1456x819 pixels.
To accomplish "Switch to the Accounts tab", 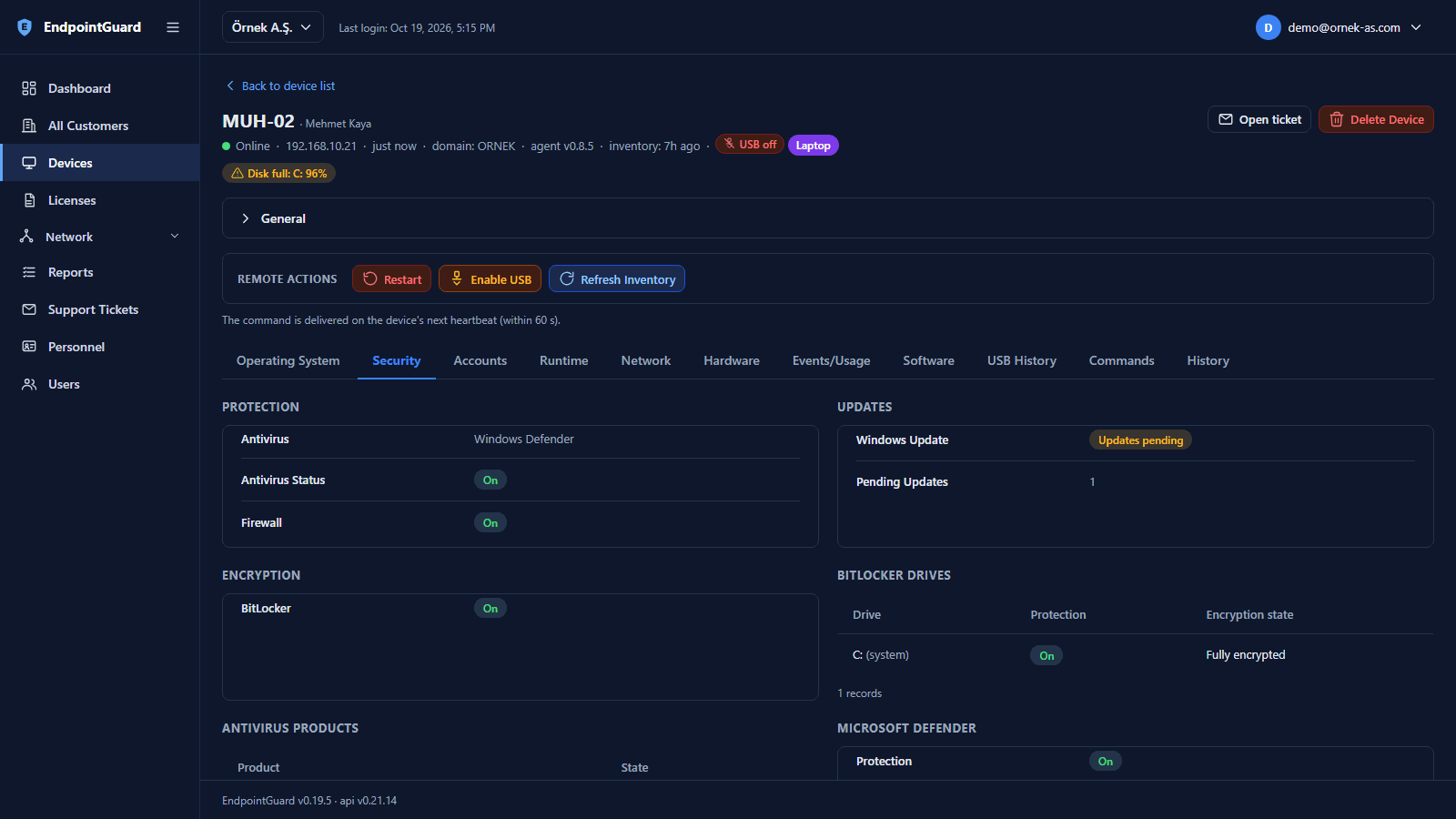I will 480,360.
